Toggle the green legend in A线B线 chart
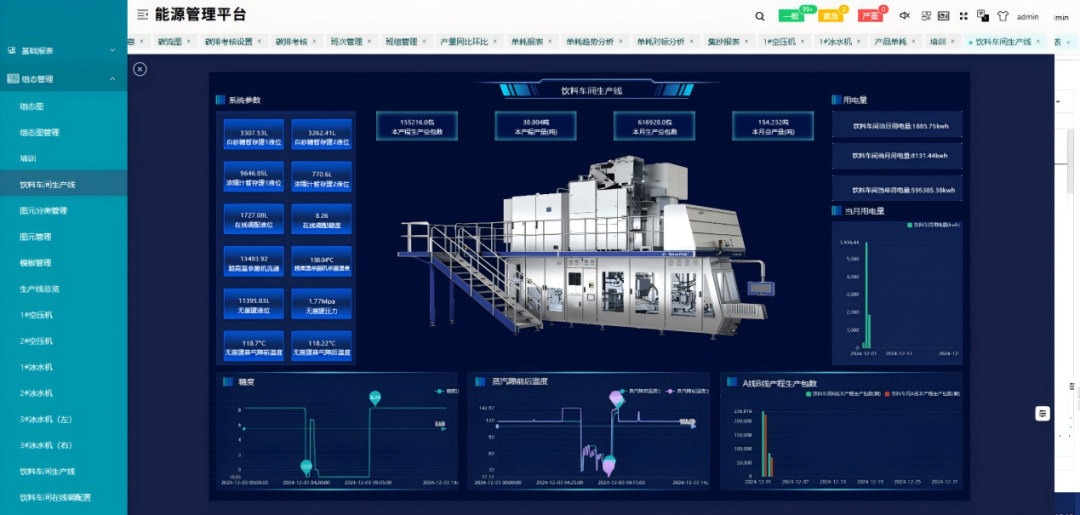 click(843, 393)
